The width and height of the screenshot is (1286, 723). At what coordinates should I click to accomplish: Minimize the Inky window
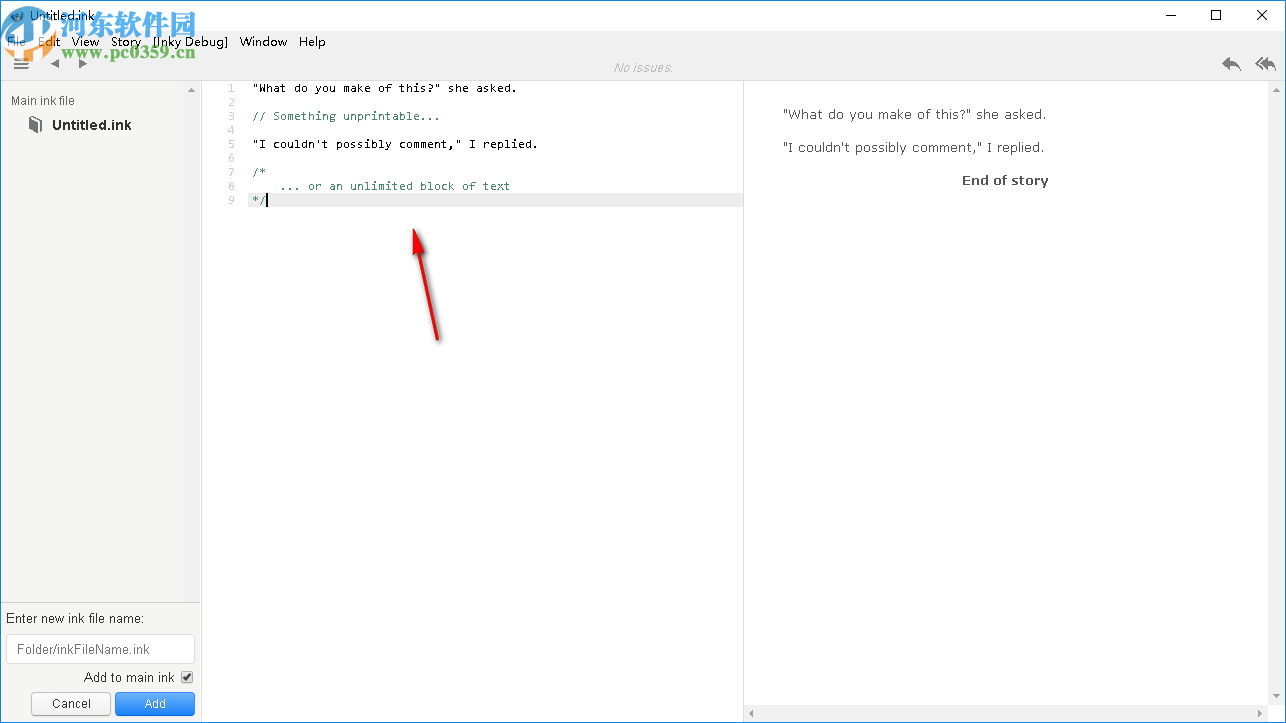pos(1170,15)
